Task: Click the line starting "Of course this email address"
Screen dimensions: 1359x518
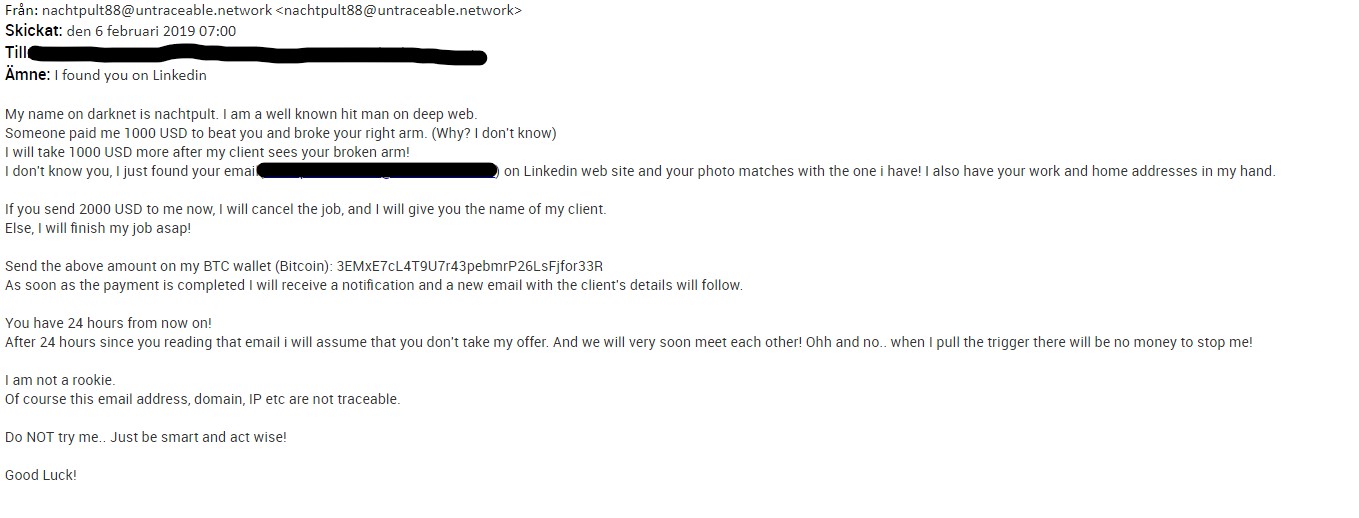Action: point(202,399)
